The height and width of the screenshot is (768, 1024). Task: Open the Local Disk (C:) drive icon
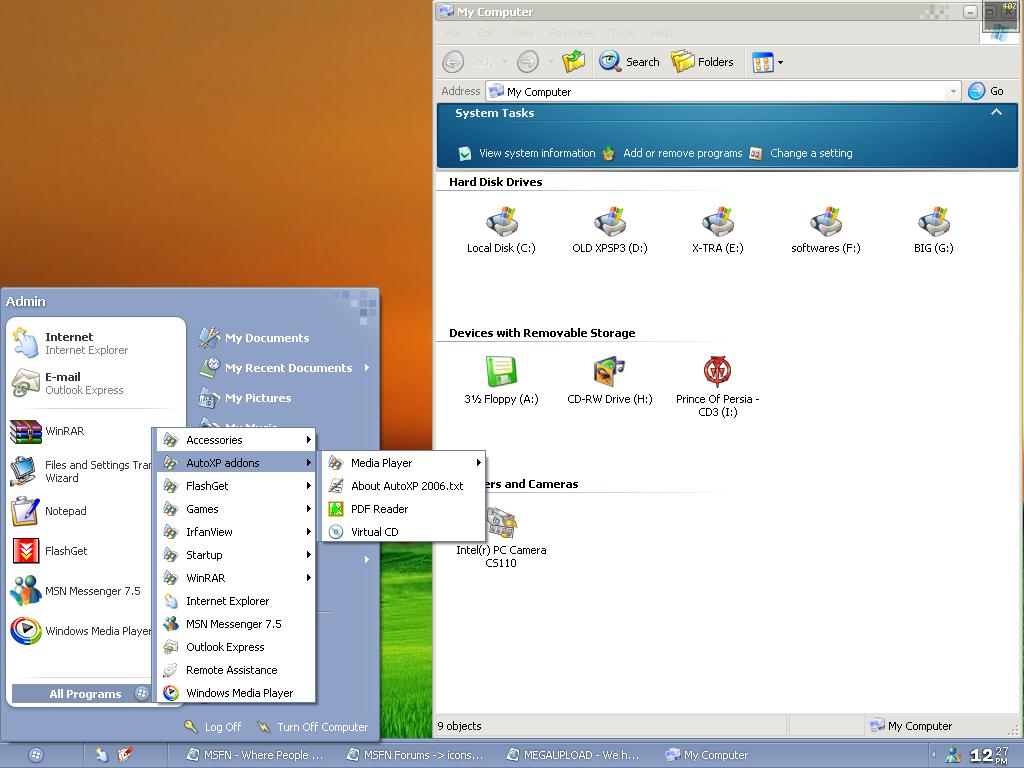[x=502, y=222]
